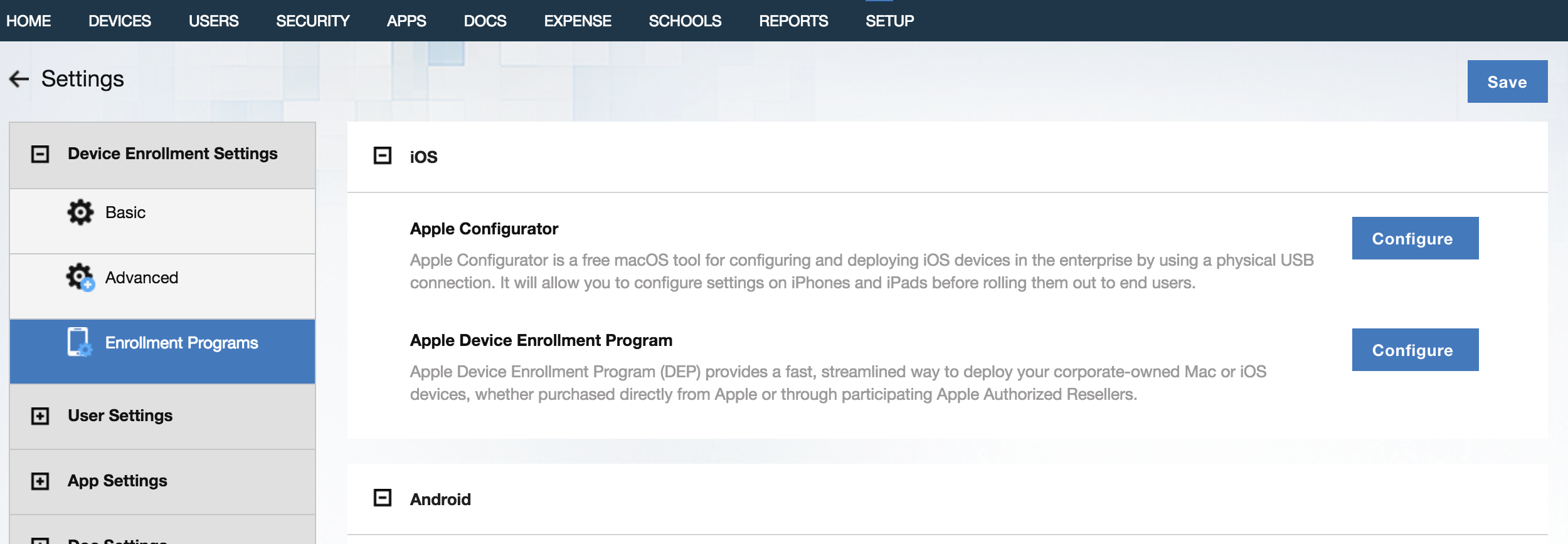Select Basic enrollment settings

click(162, 221)
